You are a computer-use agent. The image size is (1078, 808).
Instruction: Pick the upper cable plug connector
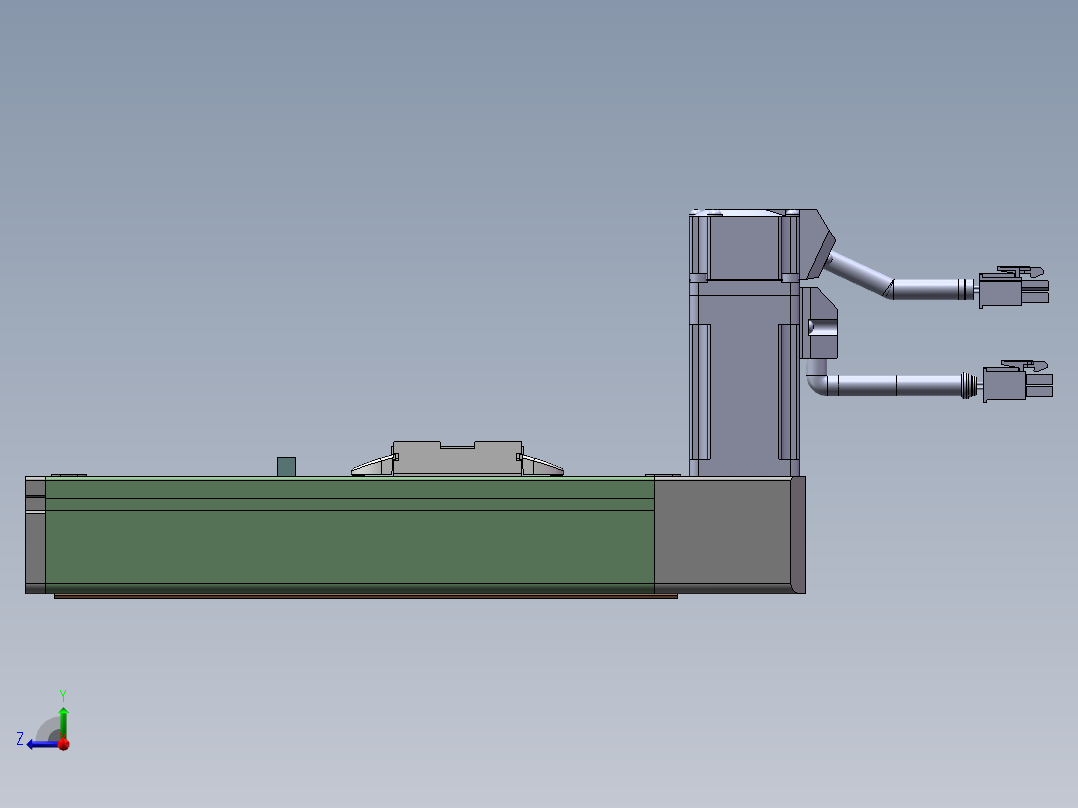(1013, 287)
